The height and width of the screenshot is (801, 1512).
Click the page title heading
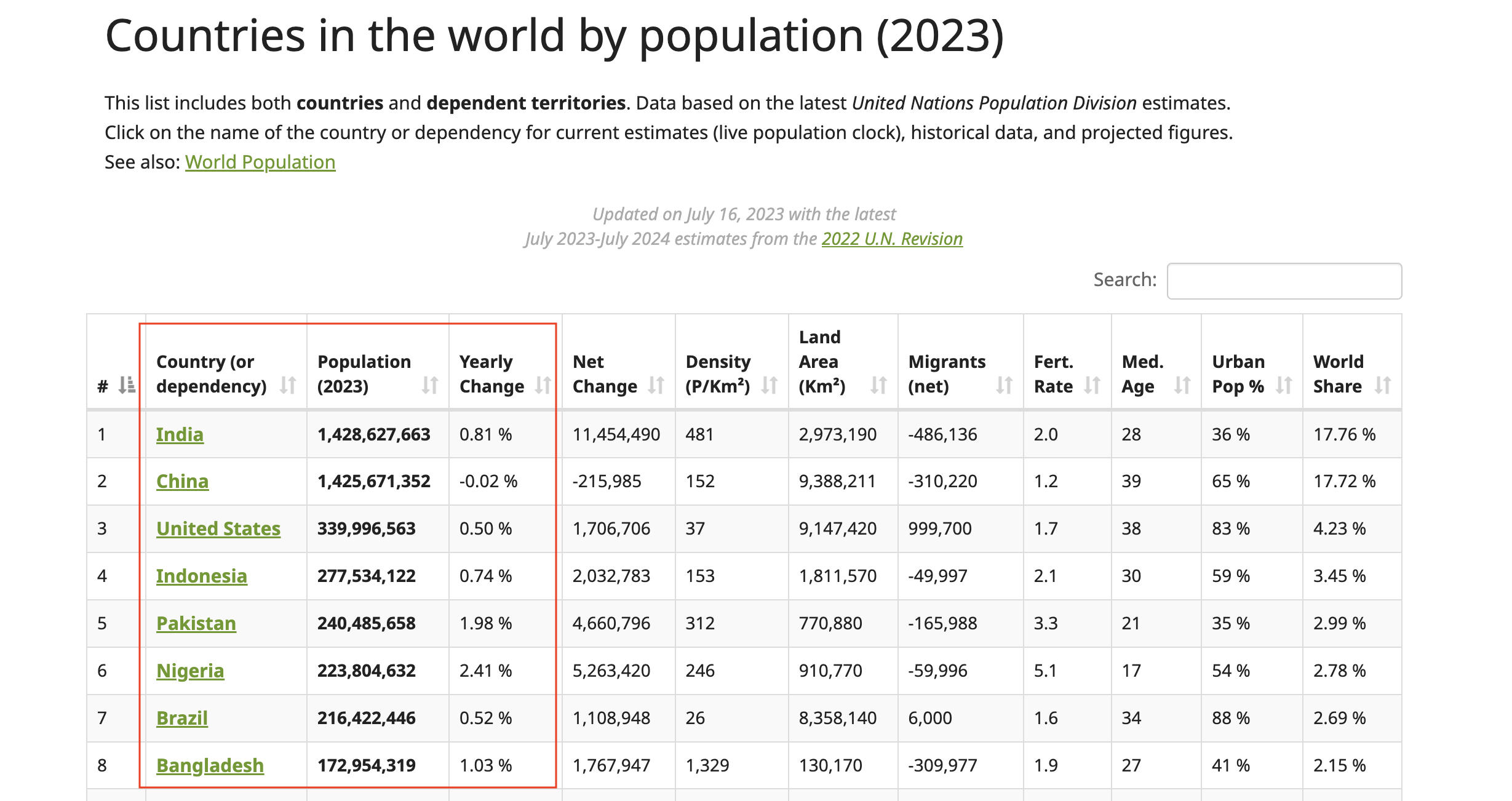(554, 36)
